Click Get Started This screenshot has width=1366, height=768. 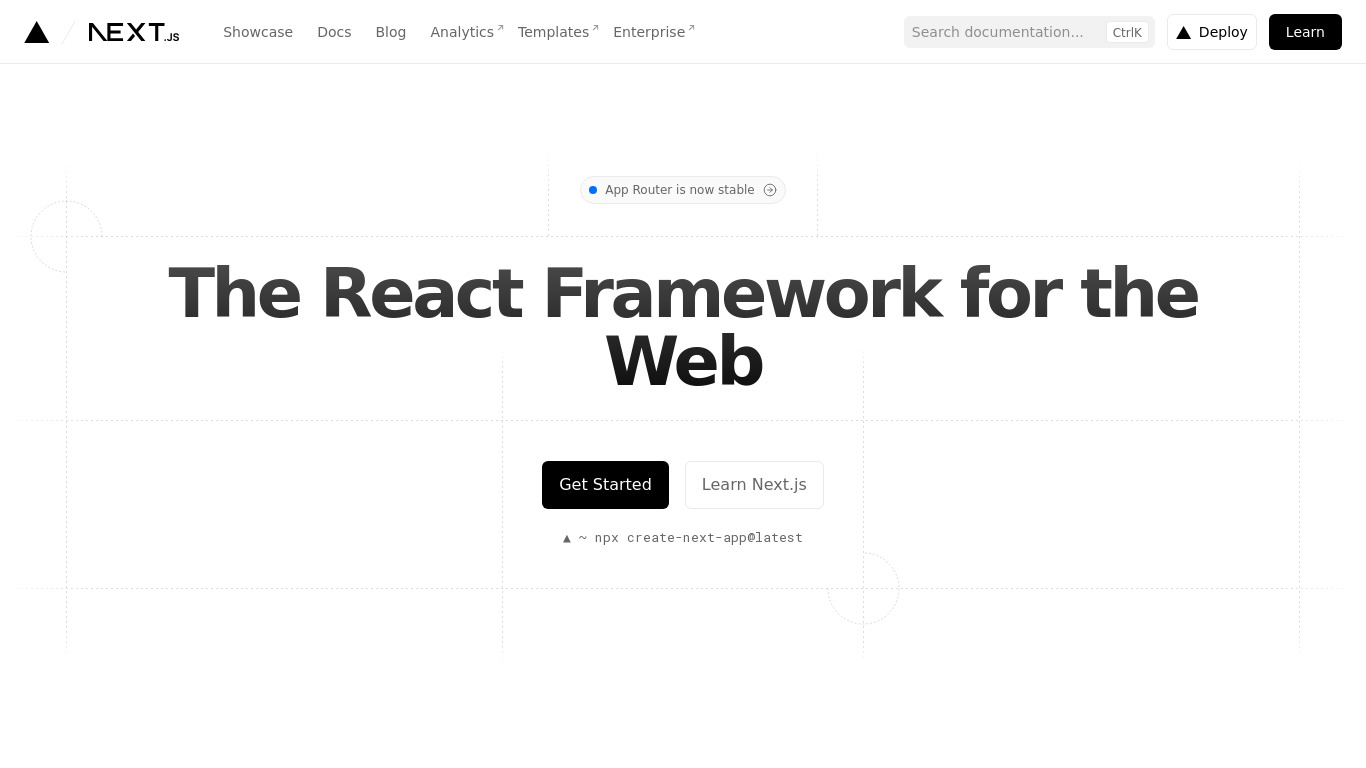(605, 485)
